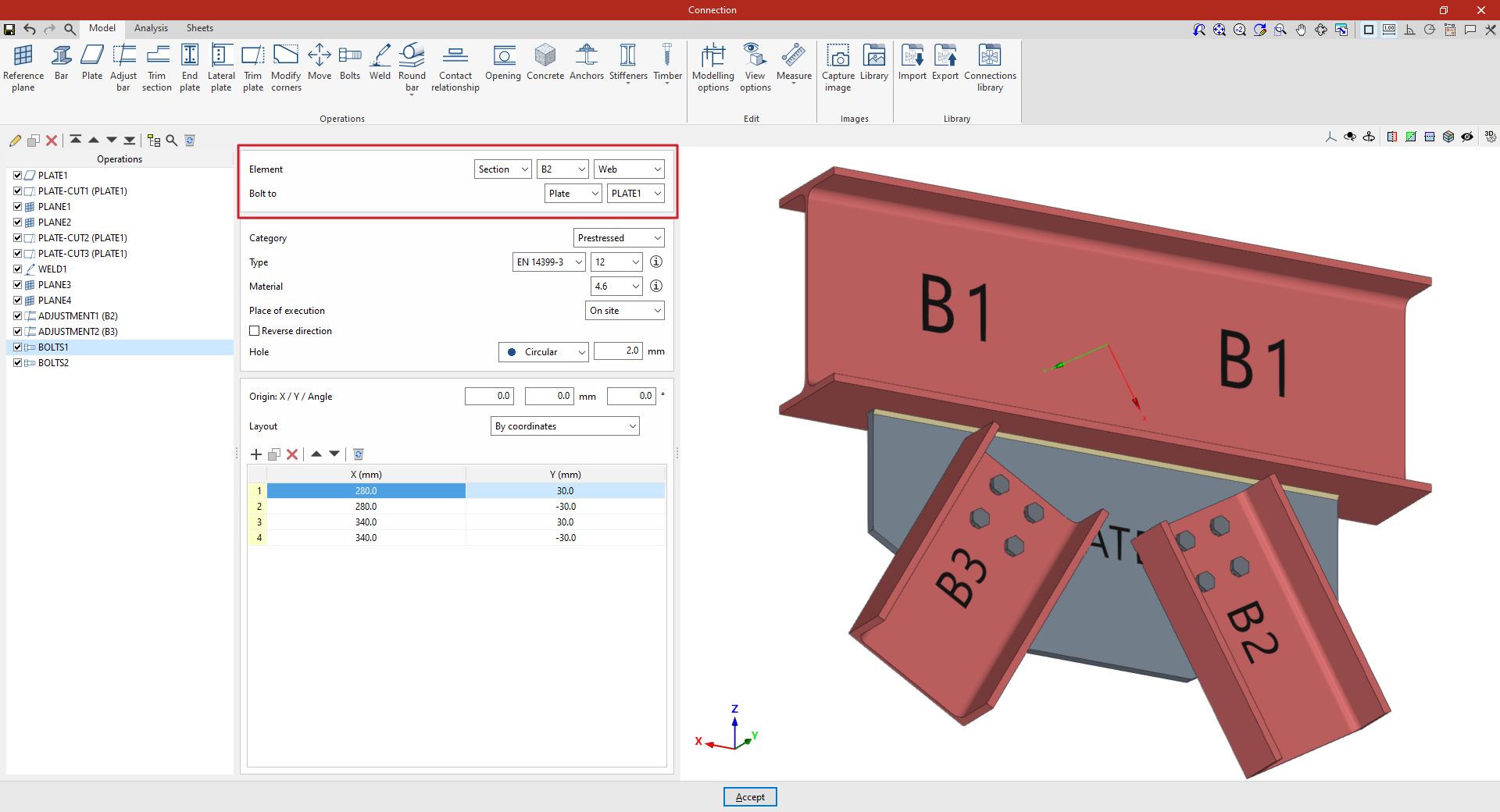Click the Accept button
The height and width of the screenshot is (812, 1500).
click(x=750, y=797)
